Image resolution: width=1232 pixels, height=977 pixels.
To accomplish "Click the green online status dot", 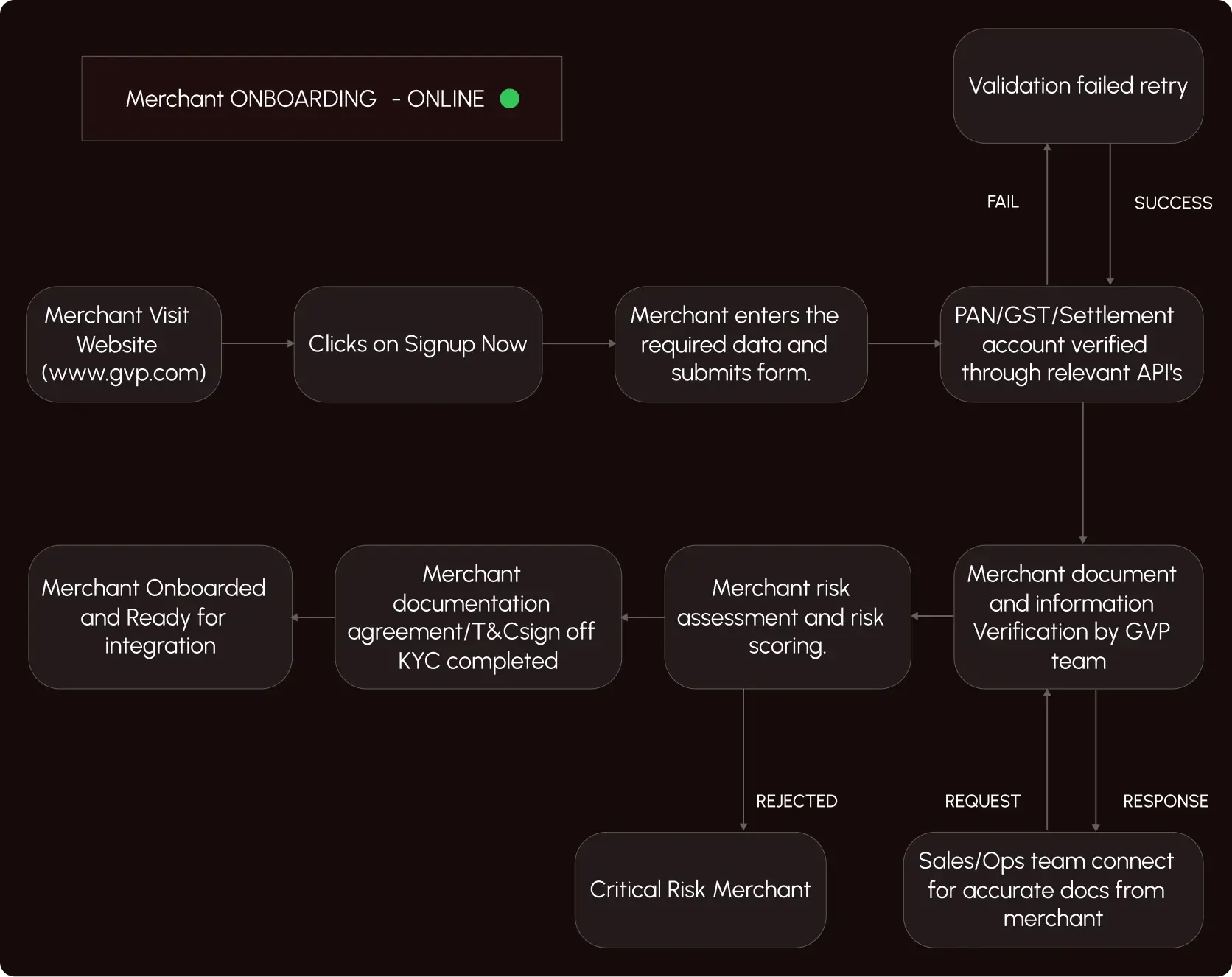I will (509, 99).
